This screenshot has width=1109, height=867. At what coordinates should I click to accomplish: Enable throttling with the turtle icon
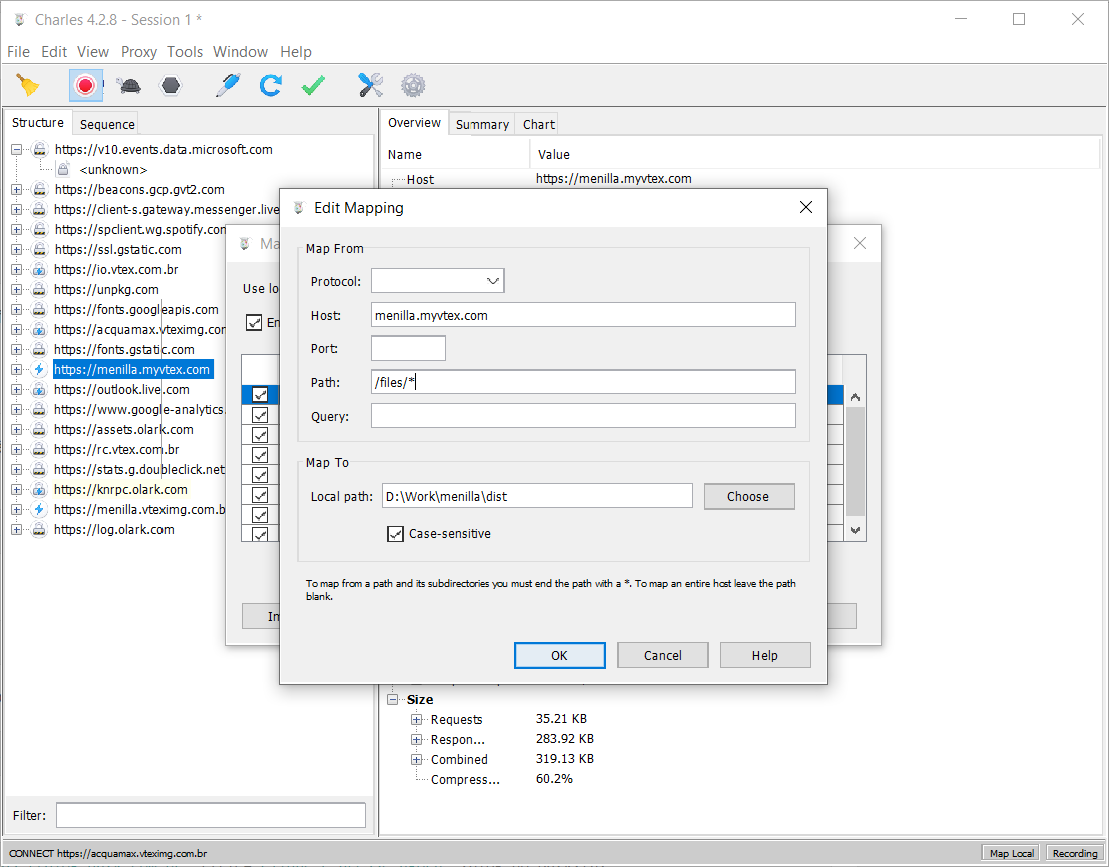point(129,86)
